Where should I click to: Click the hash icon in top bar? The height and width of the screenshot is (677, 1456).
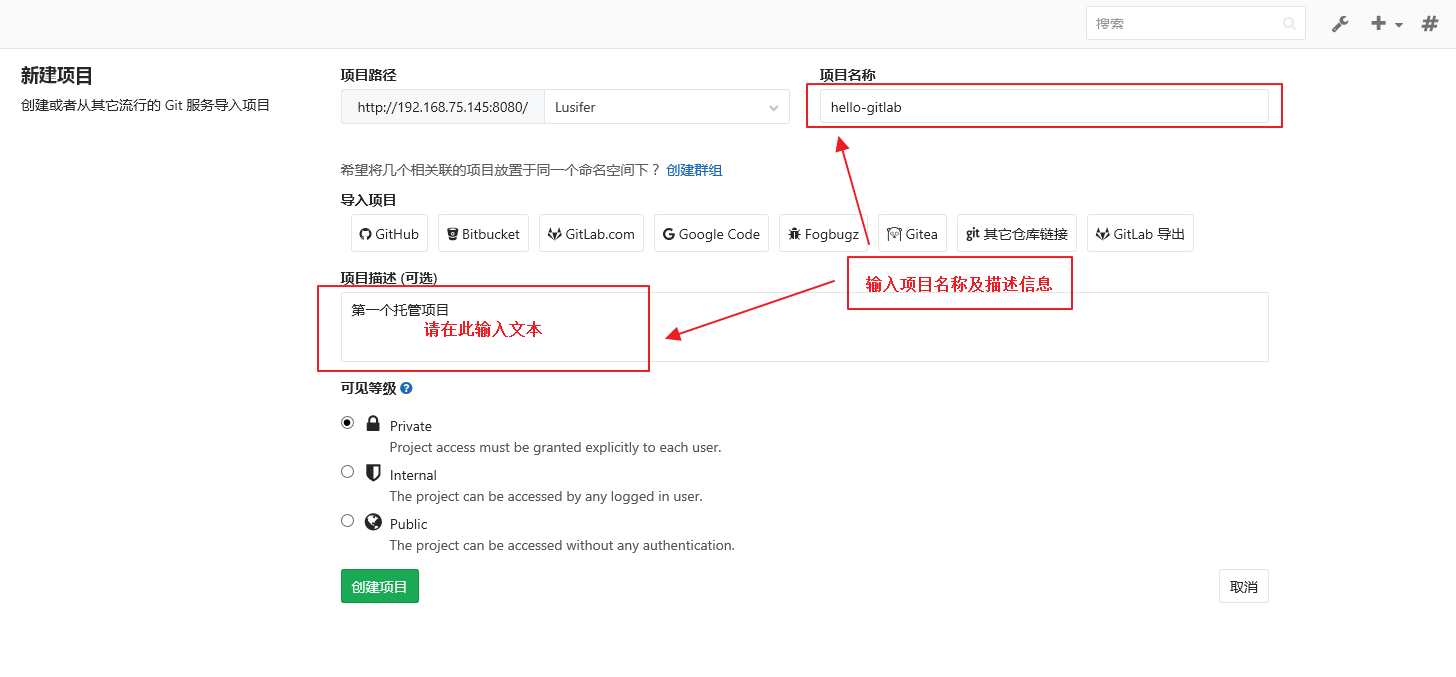point(1430,24)
